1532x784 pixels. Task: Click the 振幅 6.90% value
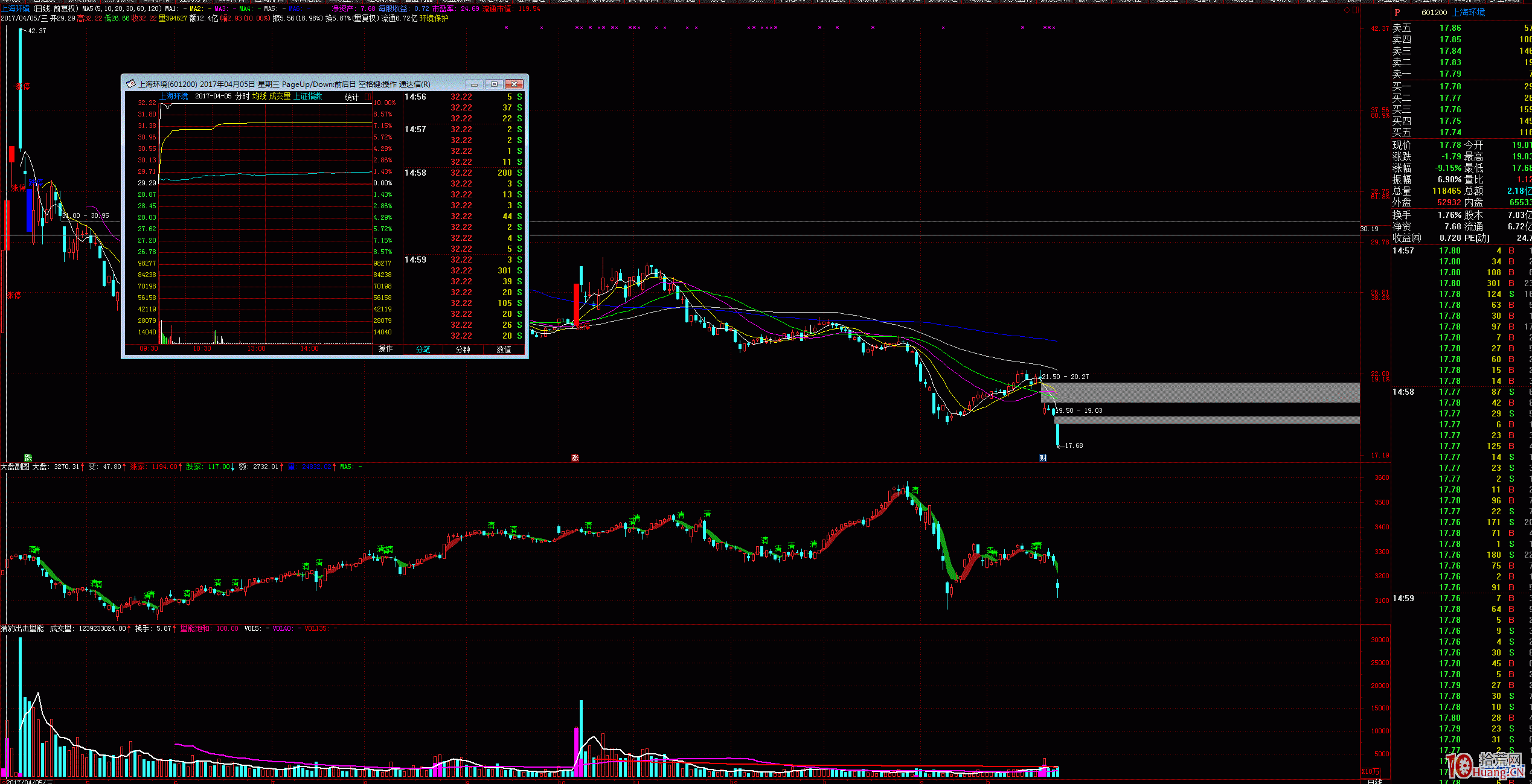coord(1449,179)
